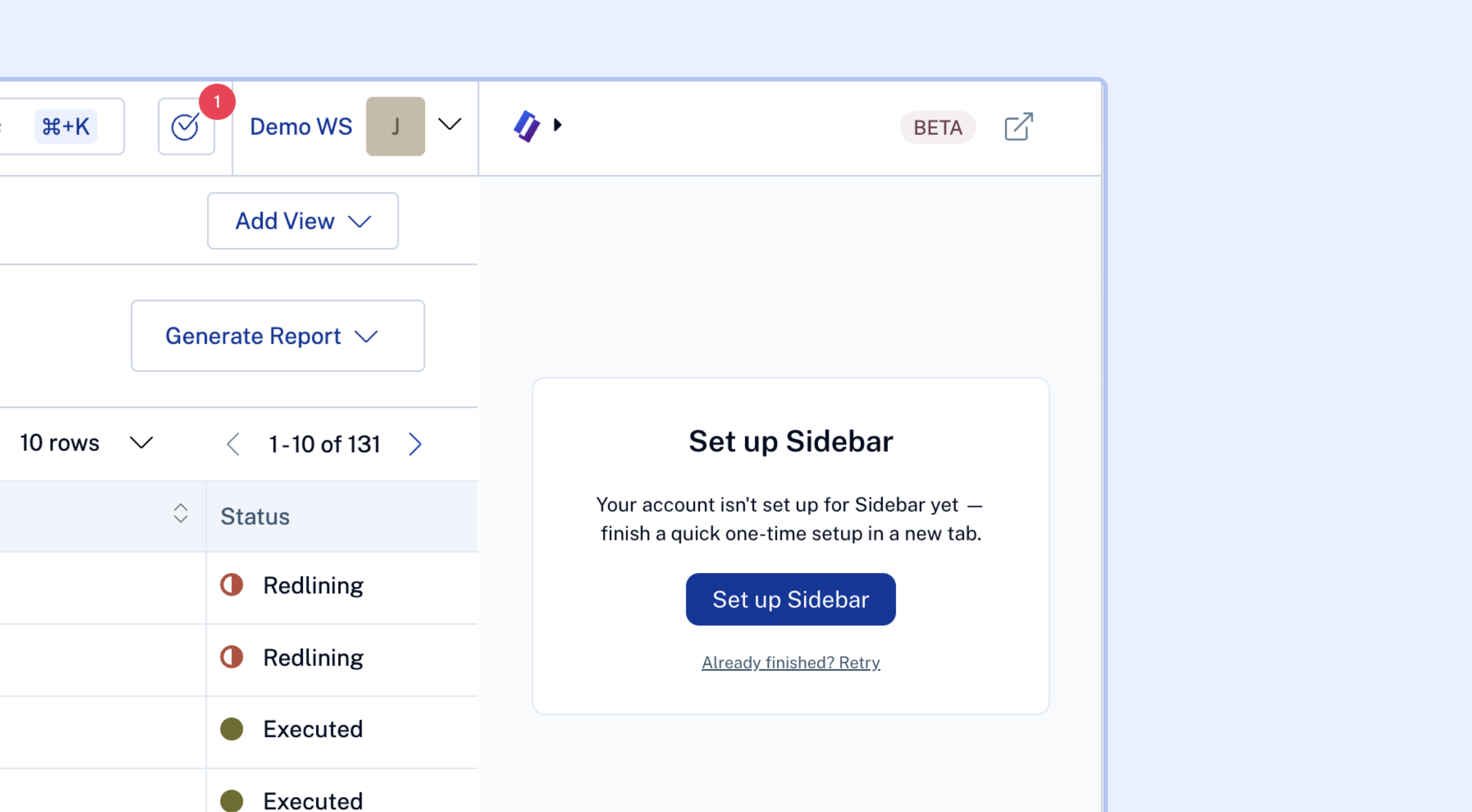Click the BETA label badge
Screen dimensions: 1472x812
(x=938, y=127)
